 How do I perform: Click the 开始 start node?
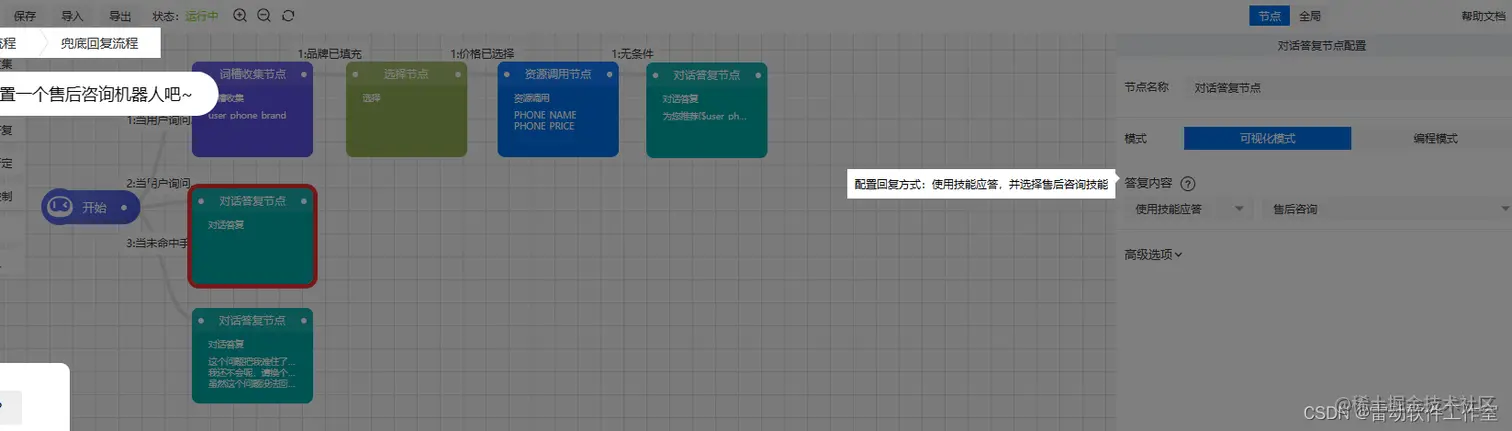click(x=91, y=207)
